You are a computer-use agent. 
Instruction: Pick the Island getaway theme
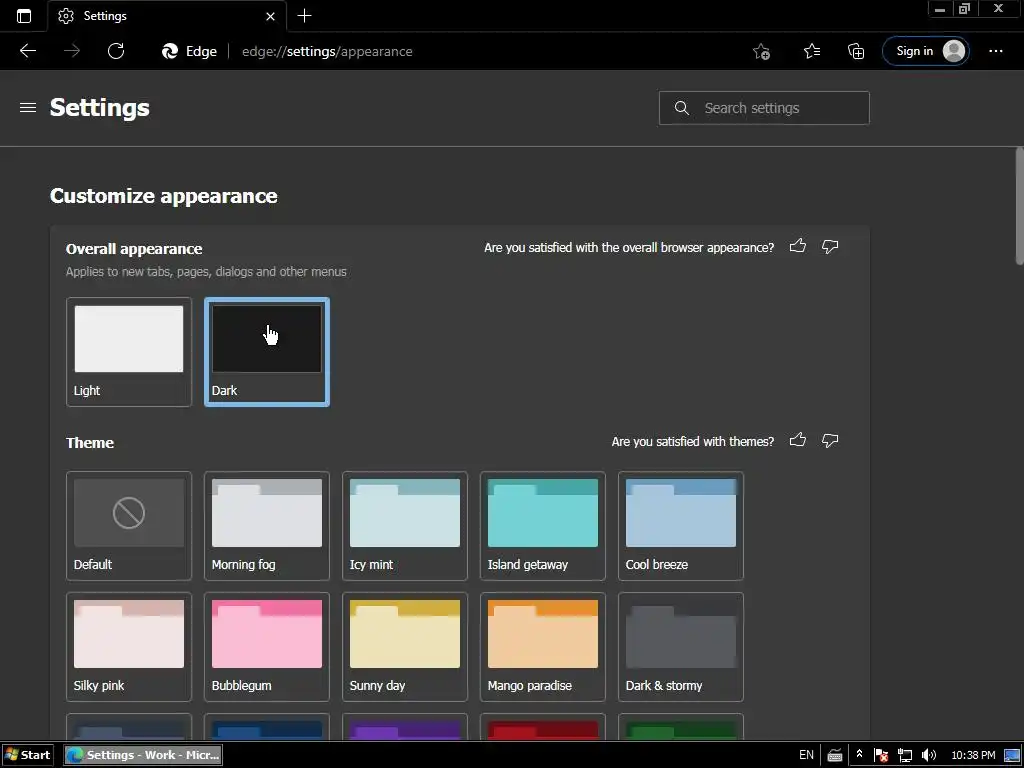[543, 526]
